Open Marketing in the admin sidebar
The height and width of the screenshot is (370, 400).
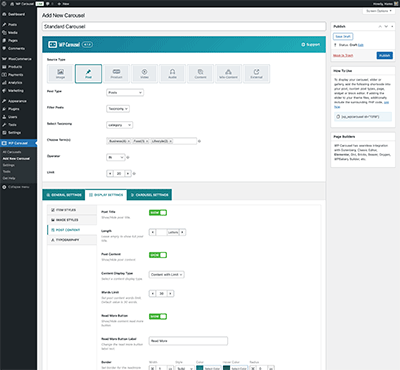(x=16, y=91)
